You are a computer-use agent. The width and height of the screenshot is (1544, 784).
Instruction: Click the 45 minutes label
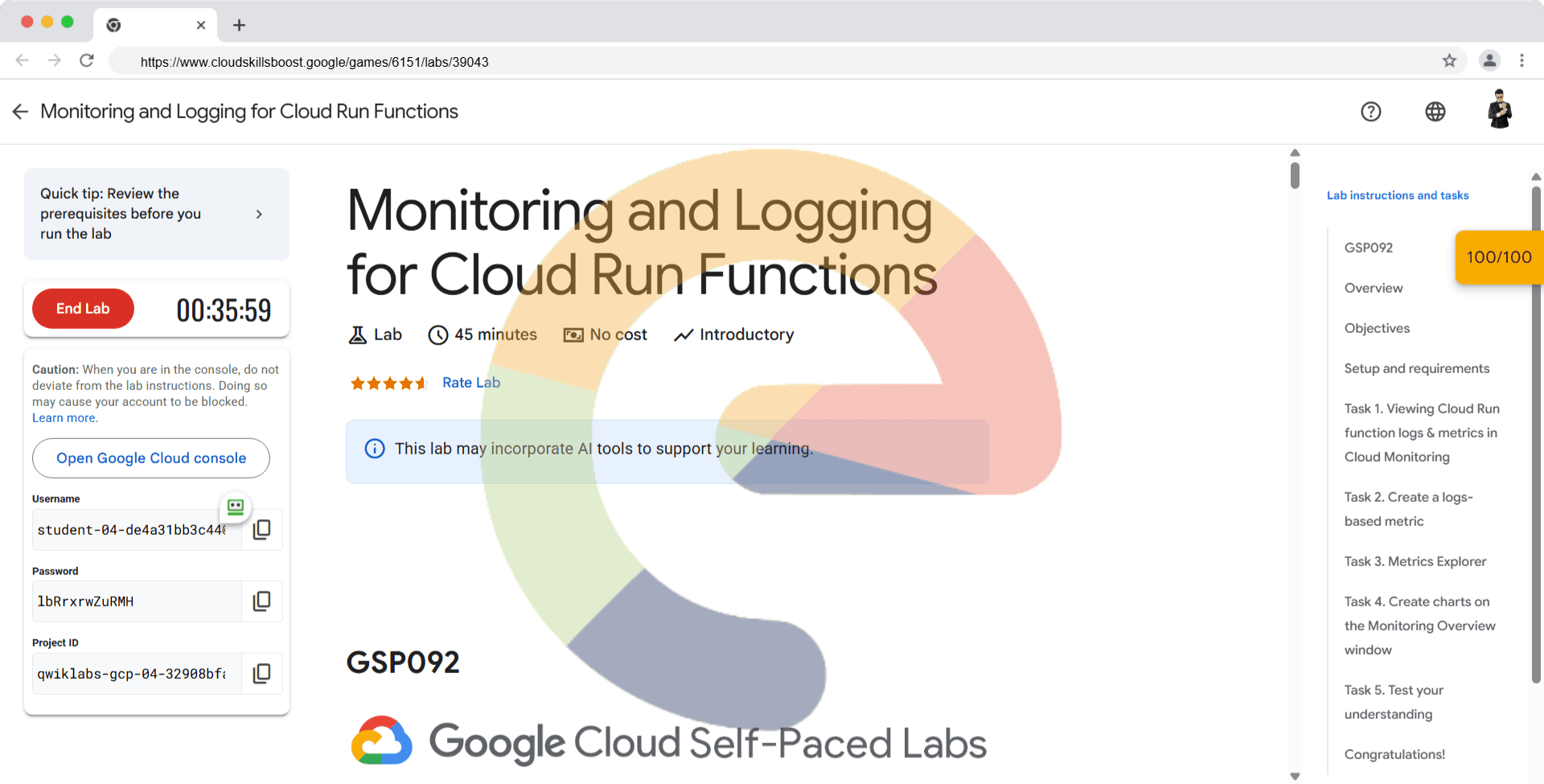(495, 335)
